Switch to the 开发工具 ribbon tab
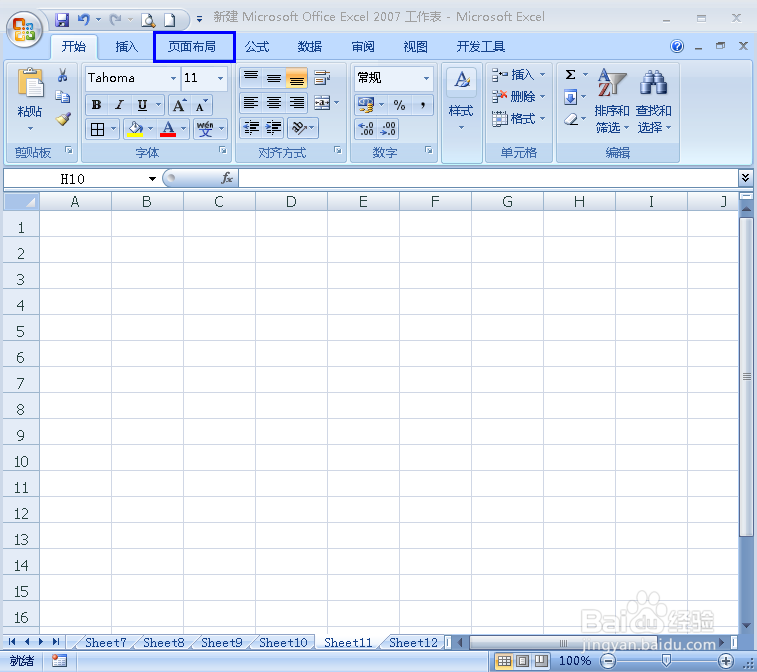 tap(481, 47)
